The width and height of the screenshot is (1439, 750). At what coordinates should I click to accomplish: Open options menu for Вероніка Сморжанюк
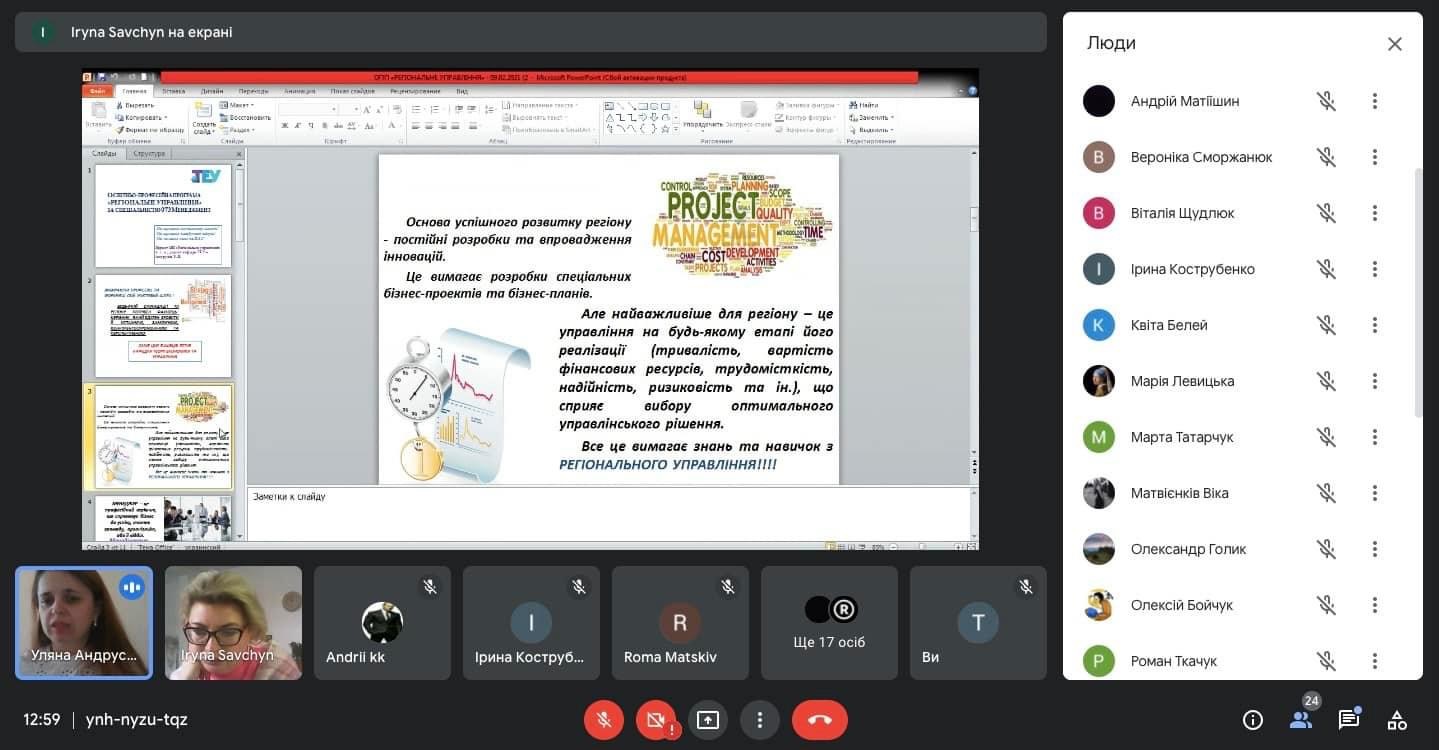pyautogui.click(x=1375, y=157)
